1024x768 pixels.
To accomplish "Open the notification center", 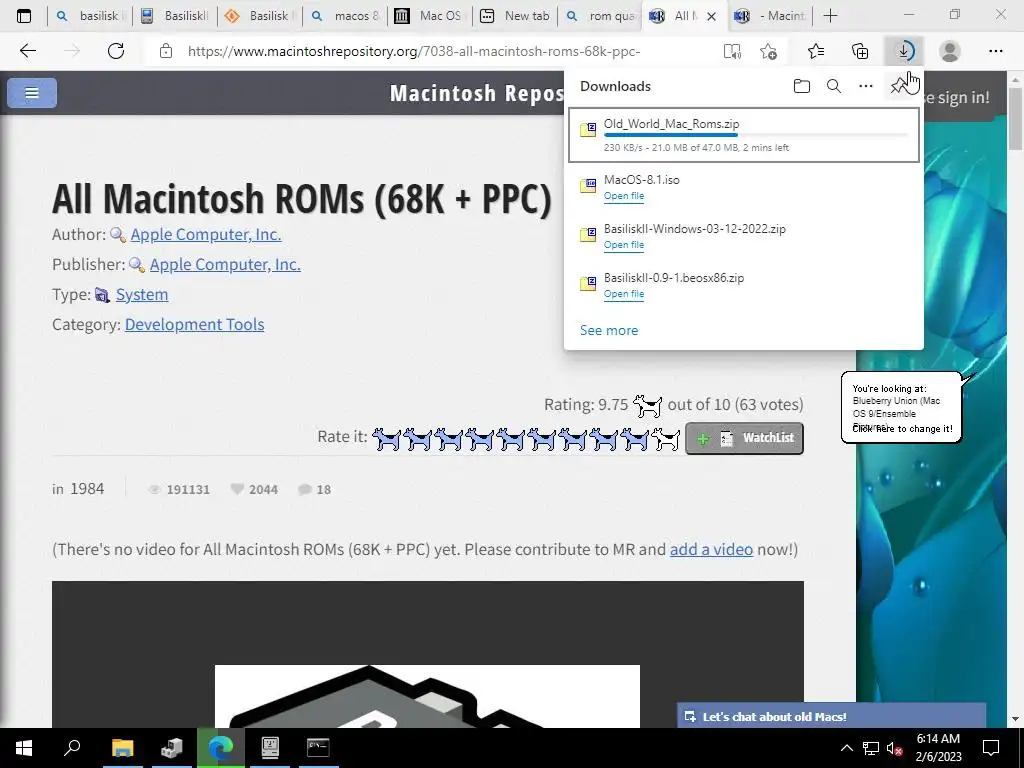I will pyautogui.click(x=991, y=748).
